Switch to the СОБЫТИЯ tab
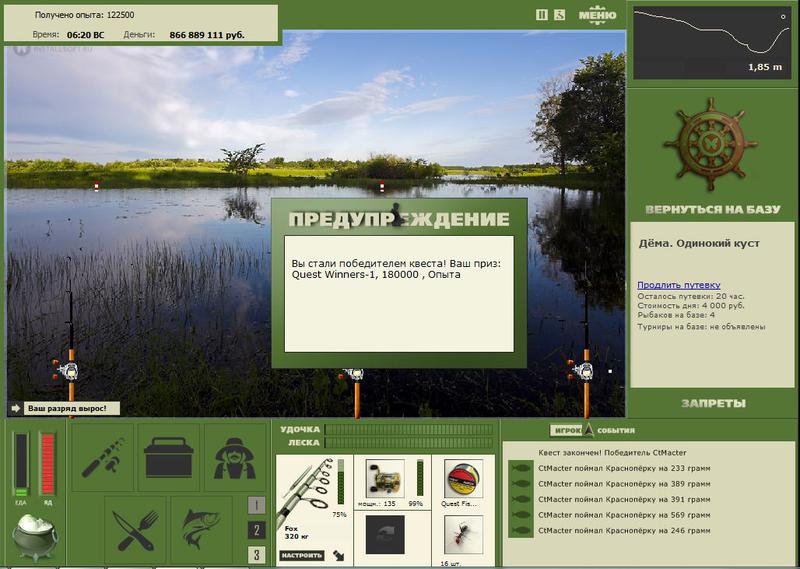 point(616,430)
